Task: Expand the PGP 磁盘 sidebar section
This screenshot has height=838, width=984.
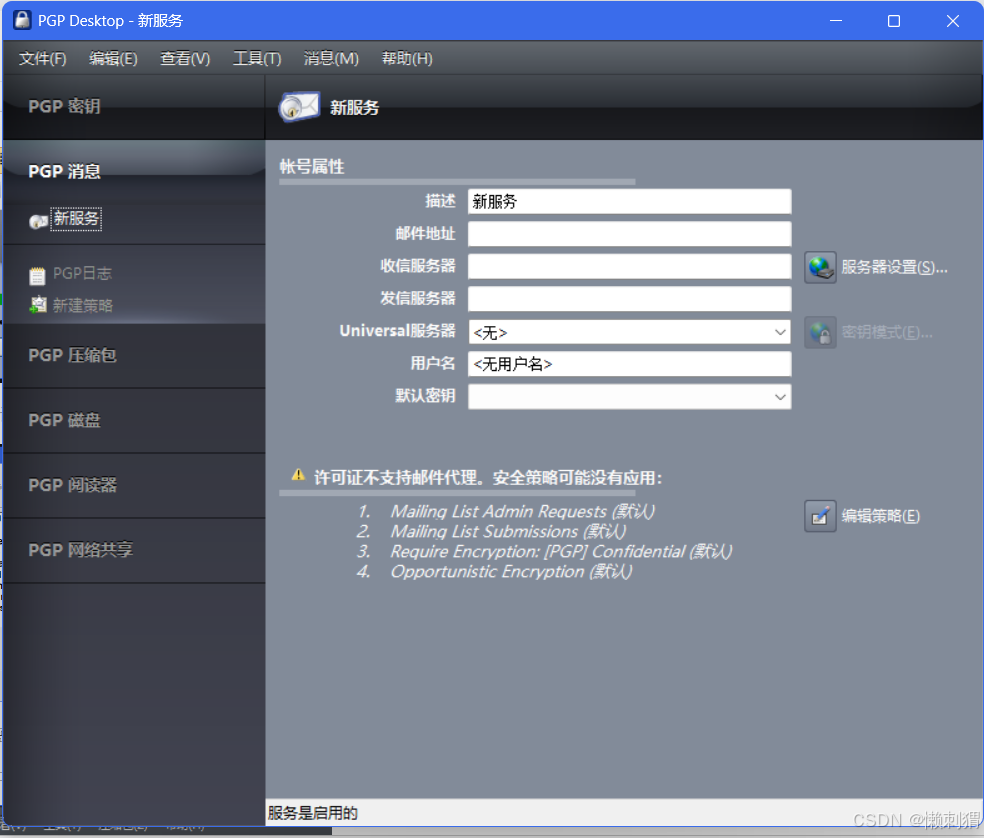Action: click(x=134, y=420)
